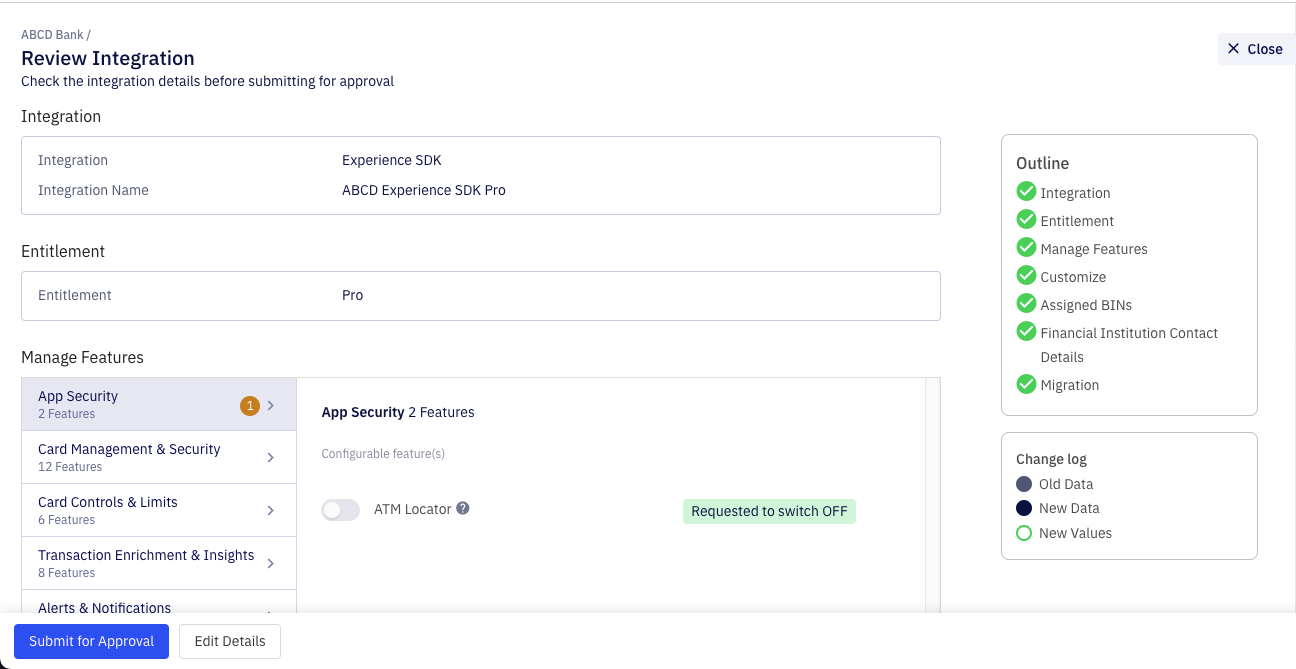Click the Entitlement status check icon
Image resolution: width=1296 pixels, height=669 pixels.
pos(1026,220)
